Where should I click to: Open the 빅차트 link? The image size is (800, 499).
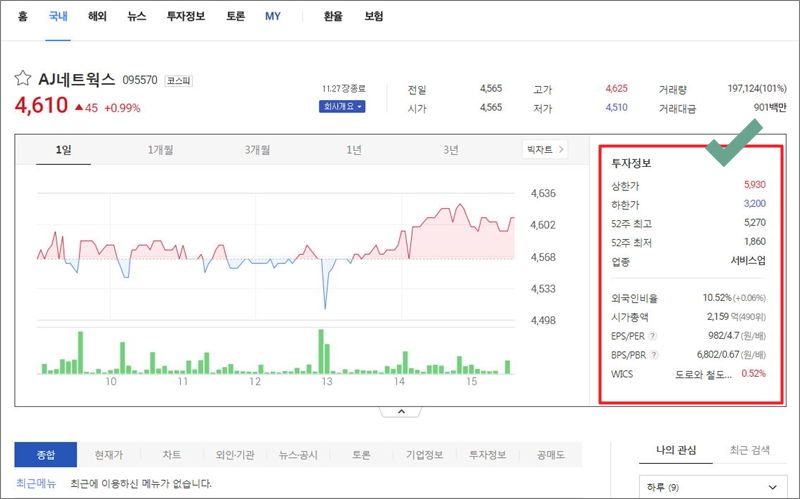coord(545,149)
